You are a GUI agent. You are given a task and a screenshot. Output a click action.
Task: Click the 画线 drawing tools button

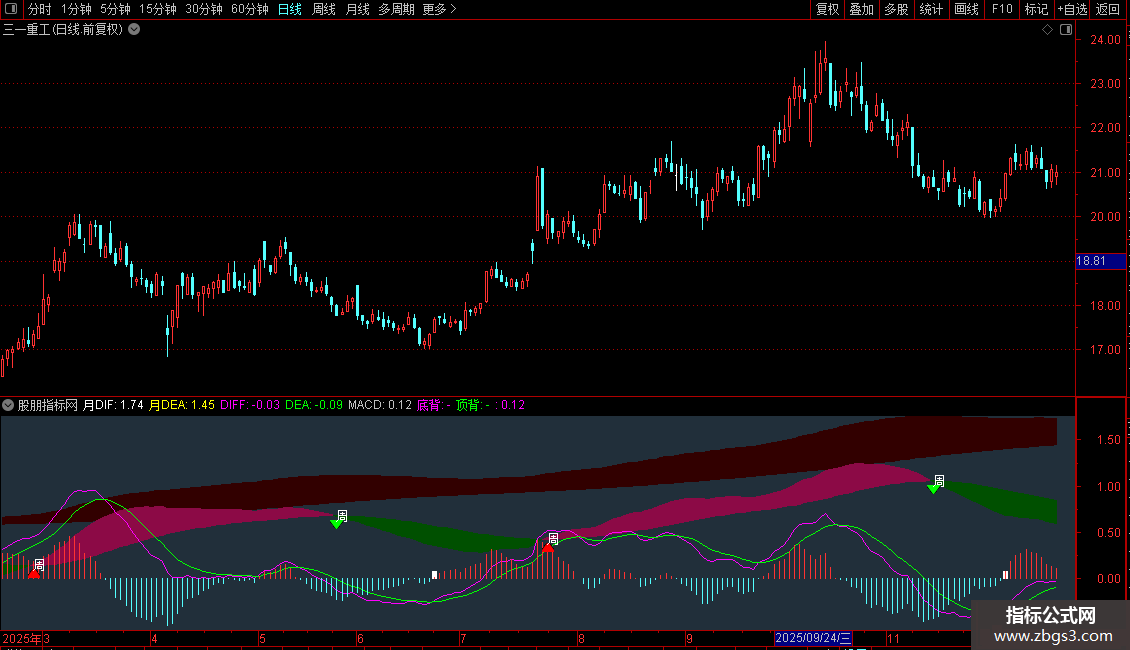pyautogui.click(x=966, y=9)
